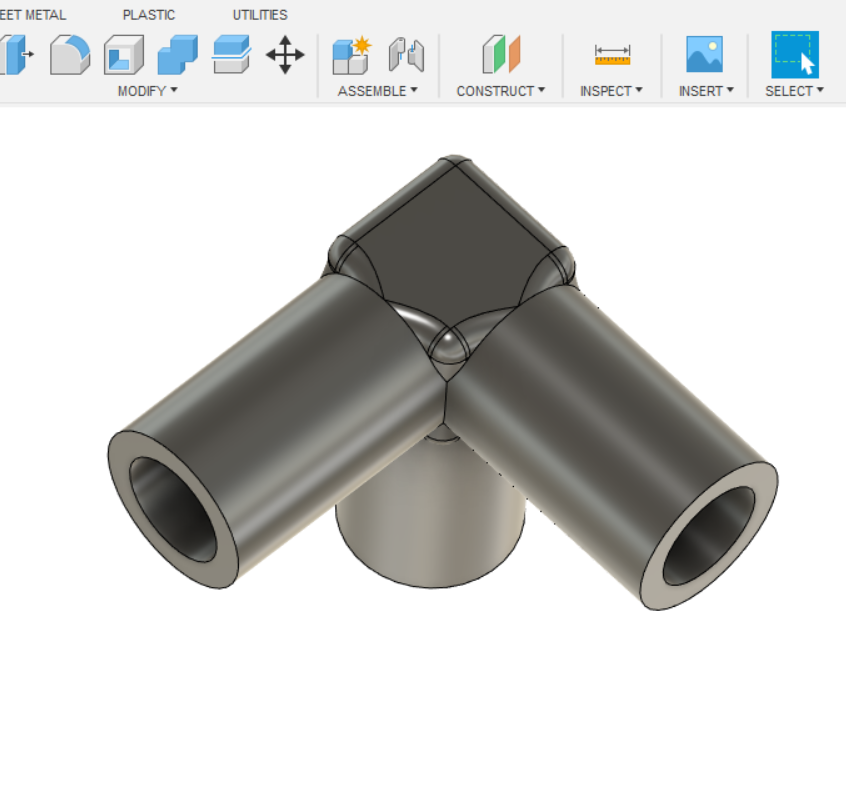Screen dimensions: 846x792
Task: Expand the INSPECT dropdown
Action: (611, 91)
